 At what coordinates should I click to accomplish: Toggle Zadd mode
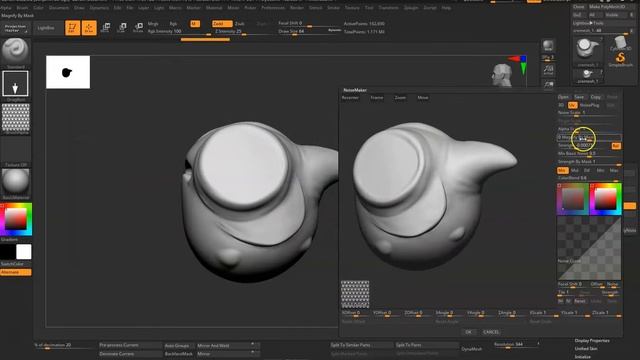click(222, 24)
